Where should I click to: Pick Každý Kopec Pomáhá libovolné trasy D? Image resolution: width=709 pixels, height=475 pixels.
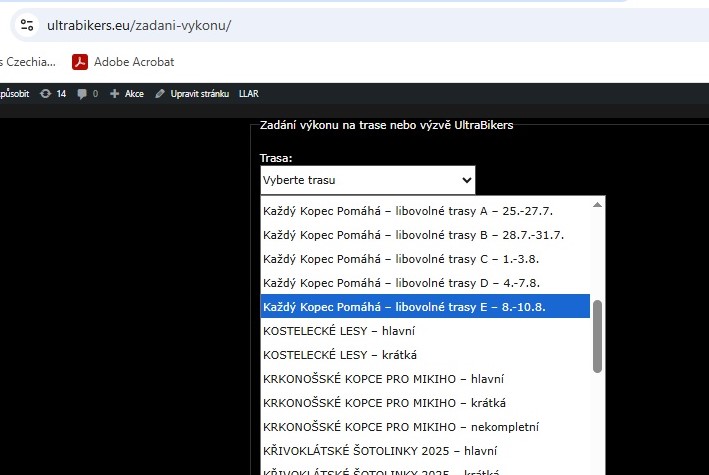(405, 283)
